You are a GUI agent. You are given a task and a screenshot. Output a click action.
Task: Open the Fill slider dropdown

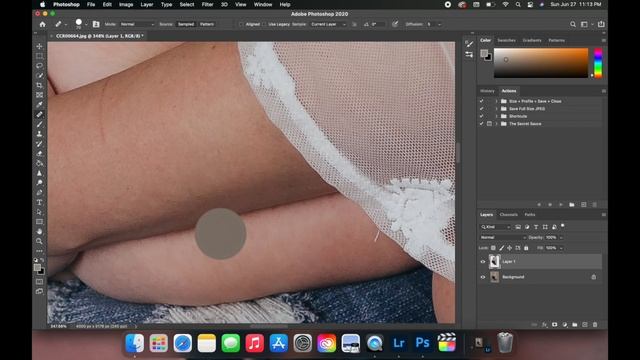coord(561,248)
